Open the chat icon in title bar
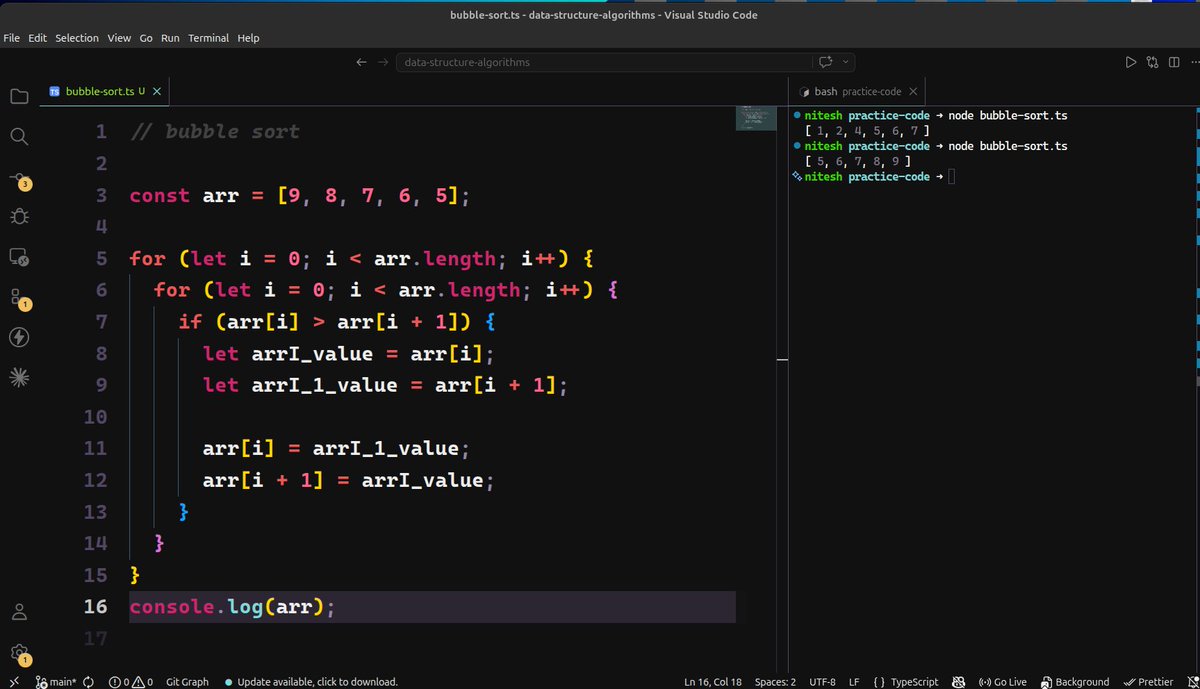The width and height of the screenshot is (1200, 689). [x=826, y=62]
